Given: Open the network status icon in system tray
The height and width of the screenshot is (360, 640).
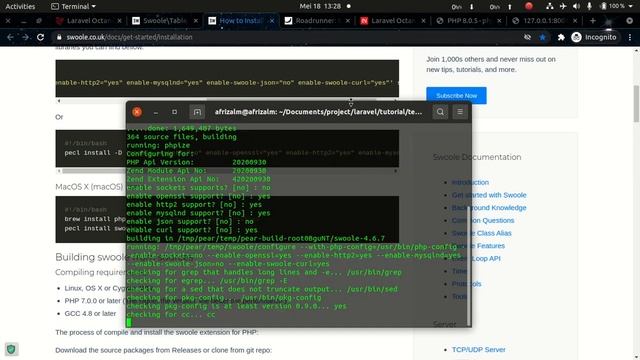Looking at the screenshot, I should click(x=550, y=6).
